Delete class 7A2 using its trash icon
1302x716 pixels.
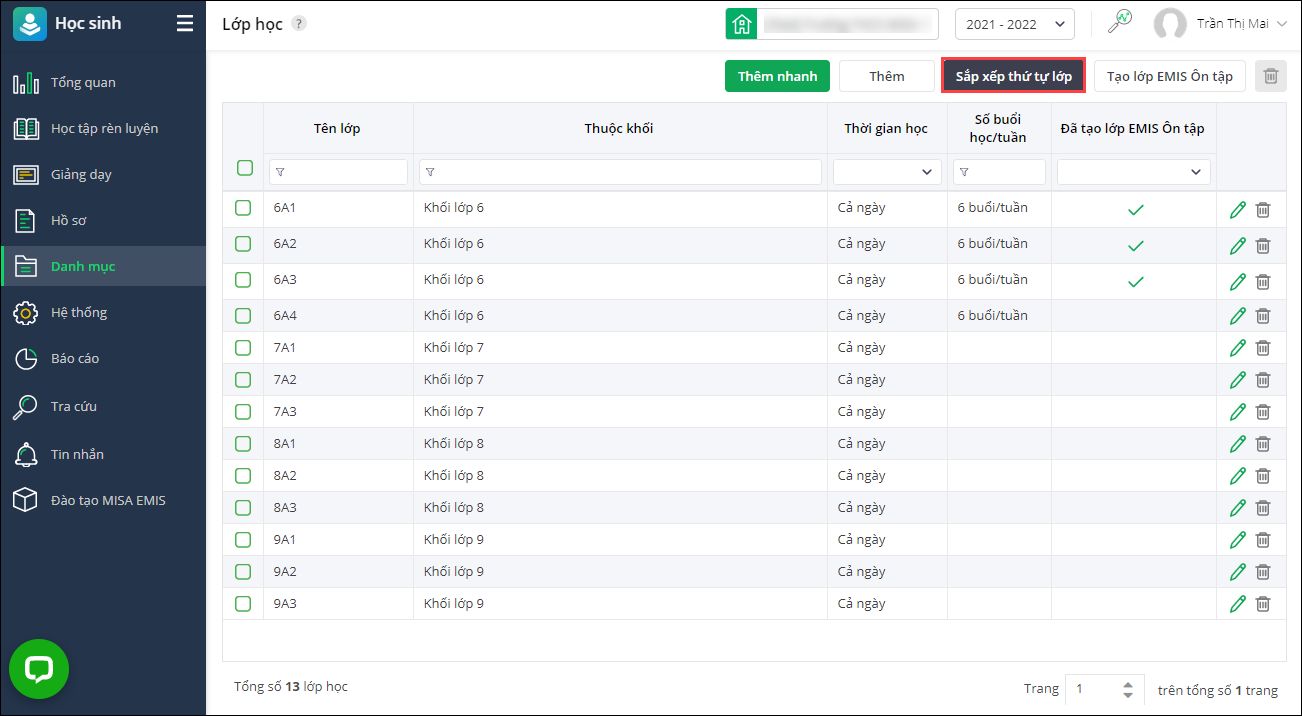1263,380
